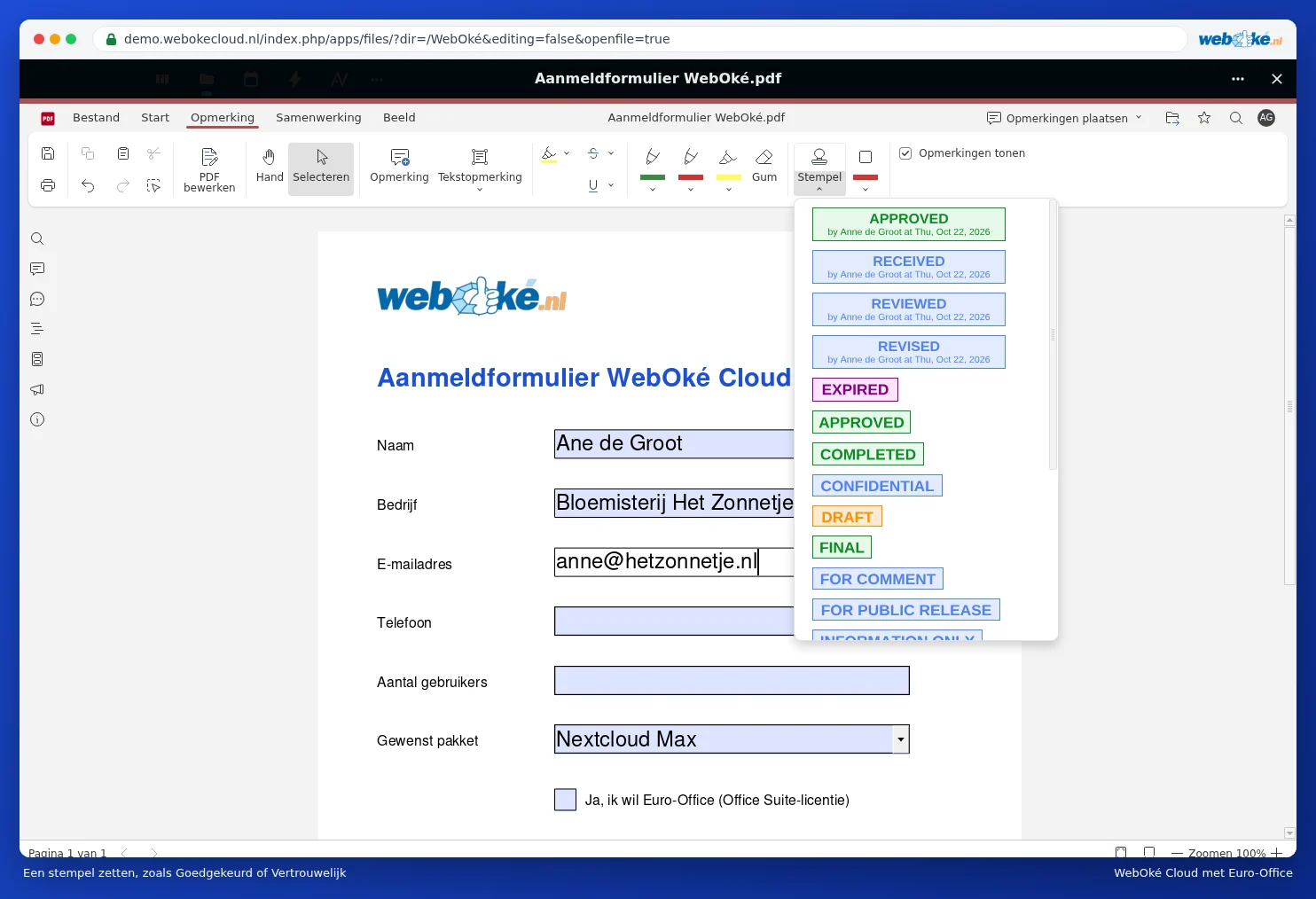1316x899 pixels.
Task: Expand the Tekstopmerking dropdown arrow
Action: pyautogui.click(x=480, y=189)
